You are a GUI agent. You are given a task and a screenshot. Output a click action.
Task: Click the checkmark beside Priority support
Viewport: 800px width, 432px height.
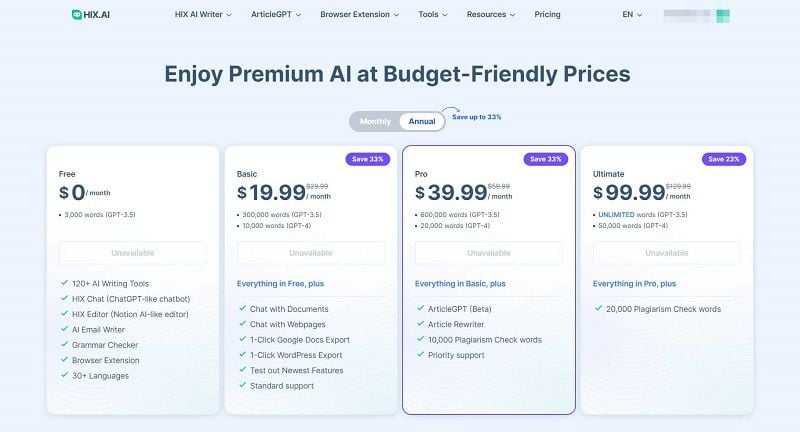pos(419,355)
